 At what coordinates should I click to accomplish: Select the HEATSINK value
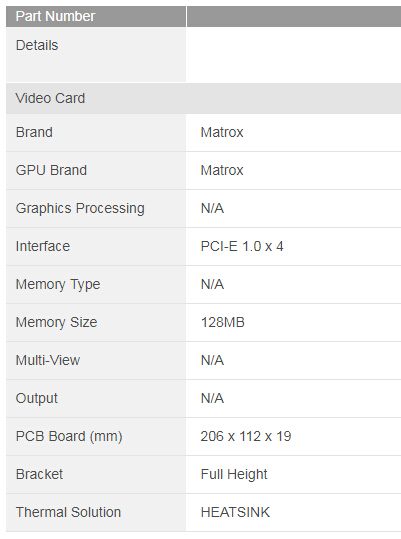pos(235,513)
